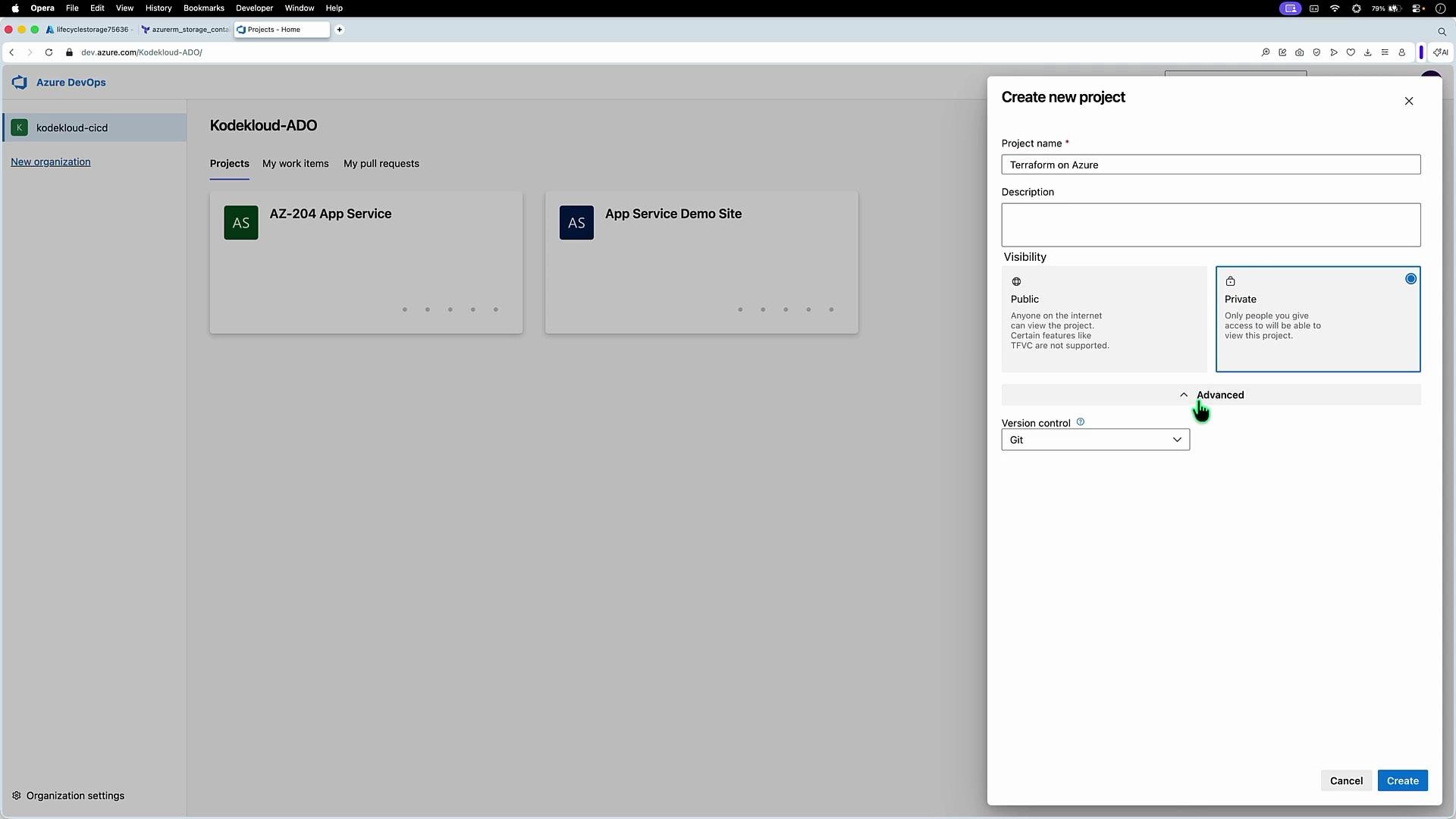The width and height of the screenshot is (1456, 819).
Task: Switch to My work items tab
Action: (296, 164)
